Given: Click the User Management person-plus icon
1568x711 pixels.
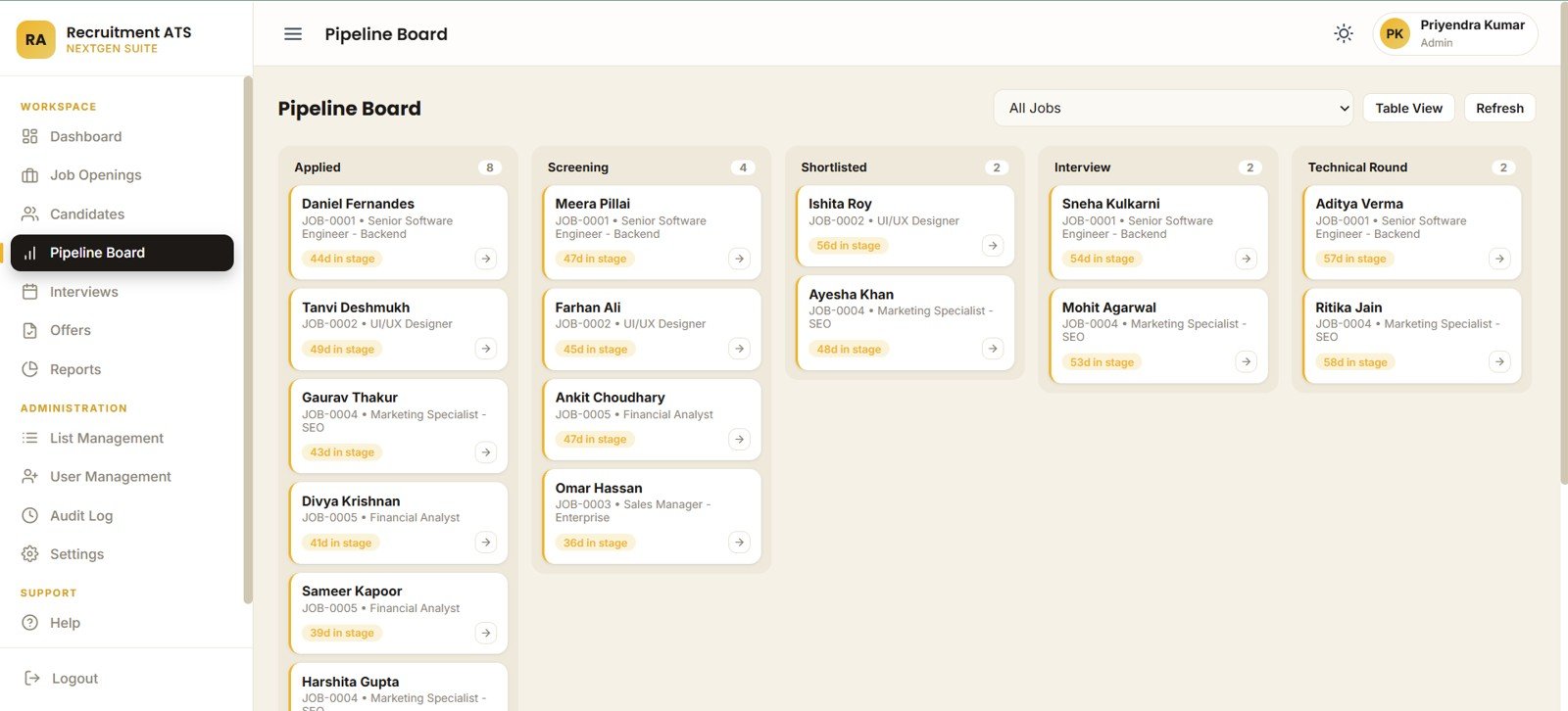Looking at the screenshot, I should (30, 476).
